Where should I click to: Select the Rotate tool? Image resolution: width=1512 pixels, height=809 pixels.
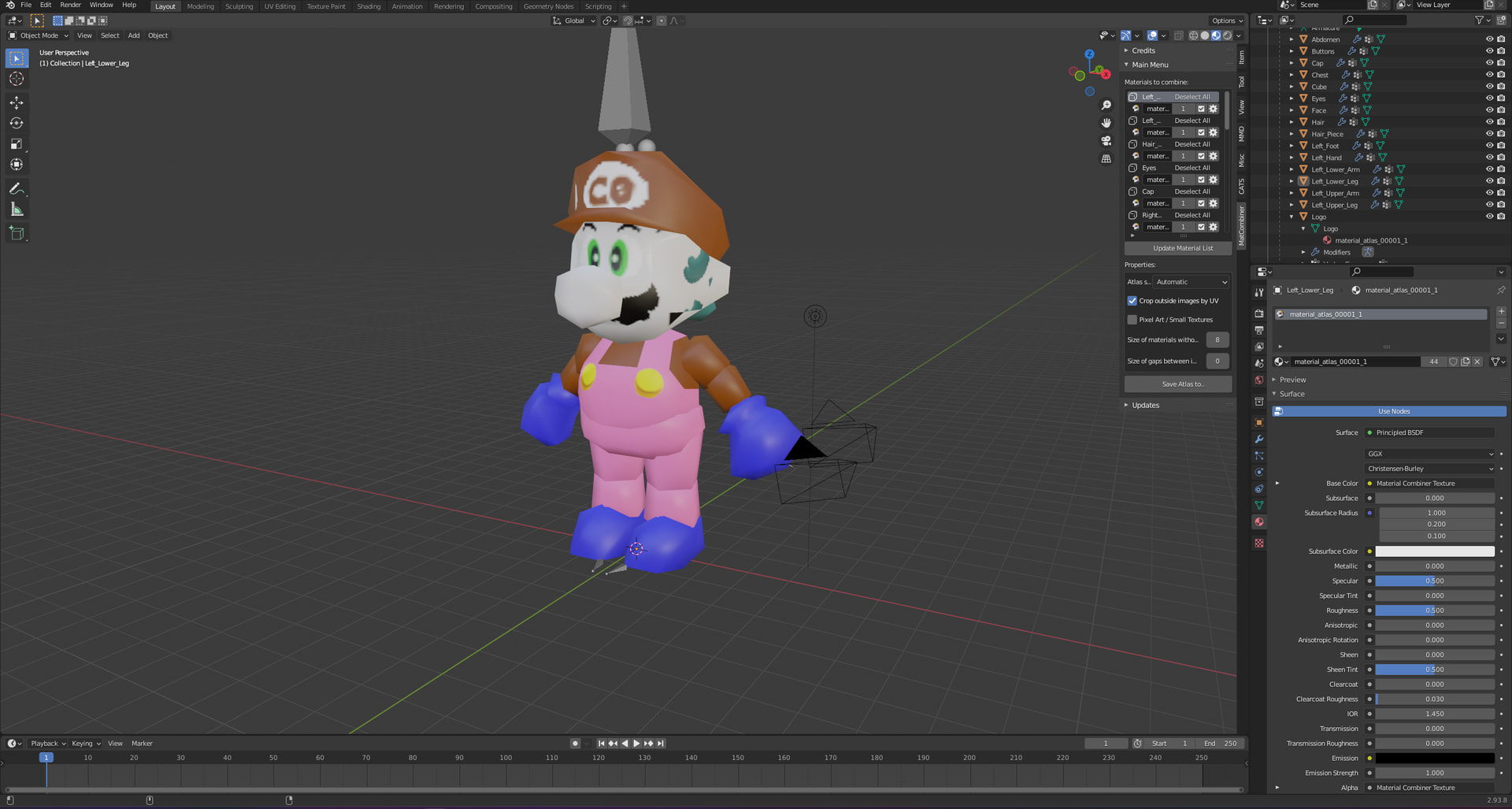point(17,123)
